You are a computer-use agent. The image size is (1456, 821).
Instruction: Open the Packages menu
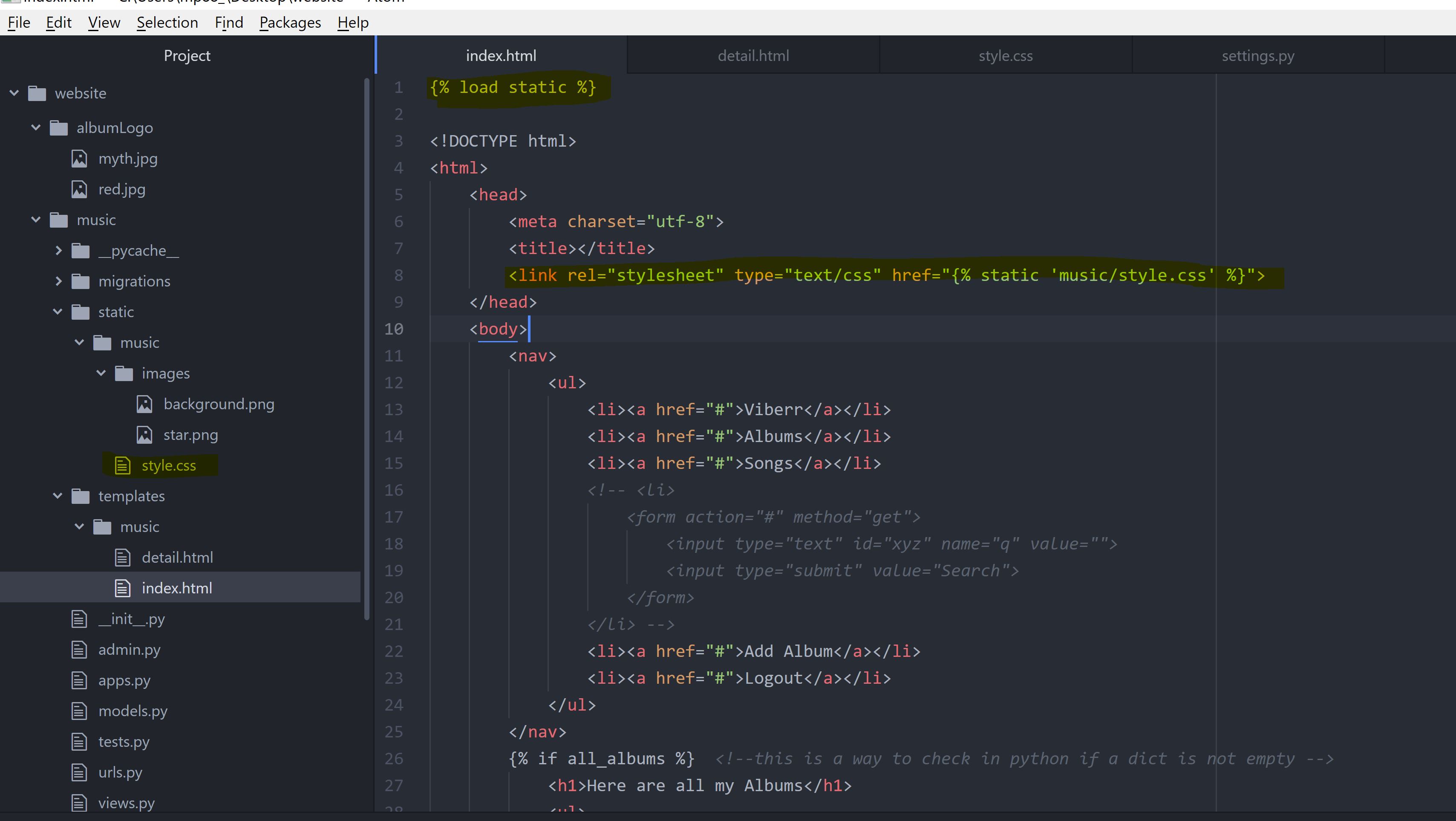(290, 23)
